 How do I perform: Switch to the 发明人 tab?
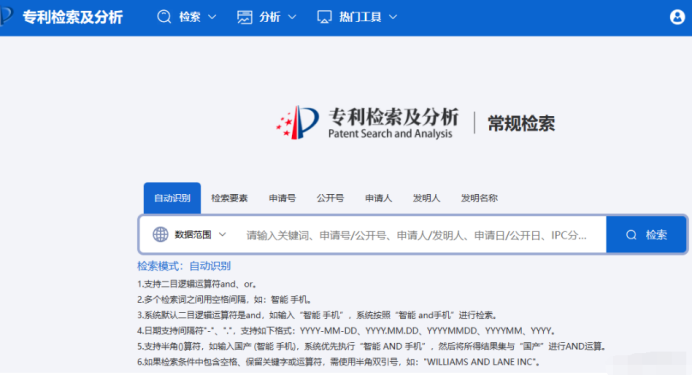pyautogui.click(x=426, y=198)
